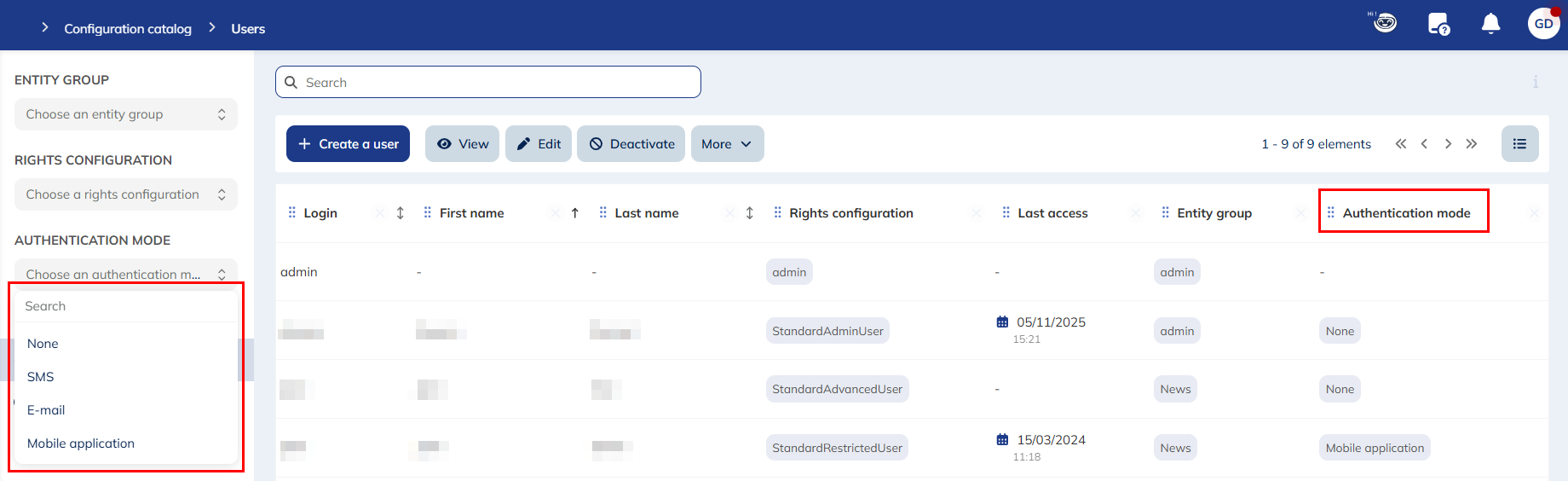Choose Mobile application from the list
Viewport: 1568px width, 481px height.
[81, 443]
